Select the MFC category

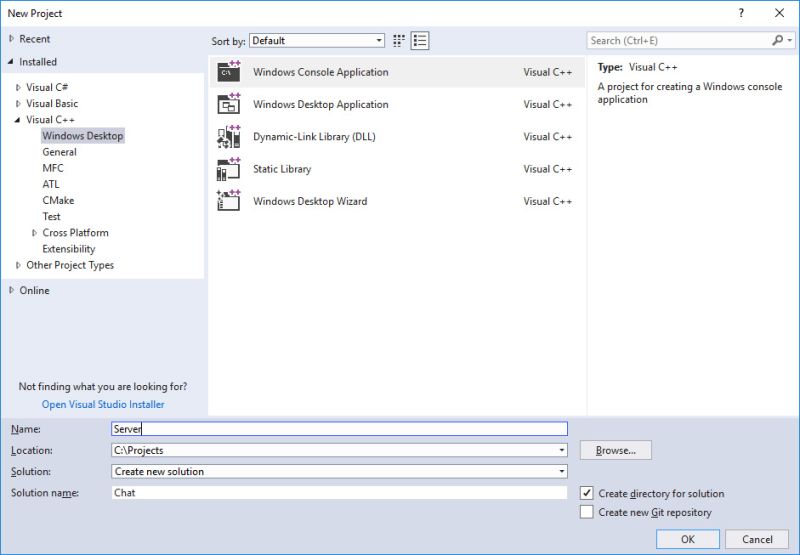53,168
